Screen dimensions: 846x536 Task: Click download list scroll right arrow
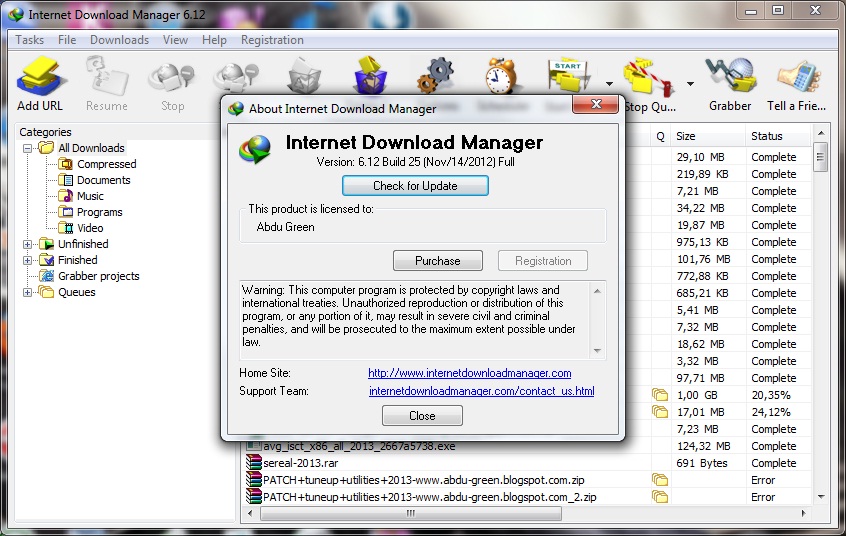(803, 513)
